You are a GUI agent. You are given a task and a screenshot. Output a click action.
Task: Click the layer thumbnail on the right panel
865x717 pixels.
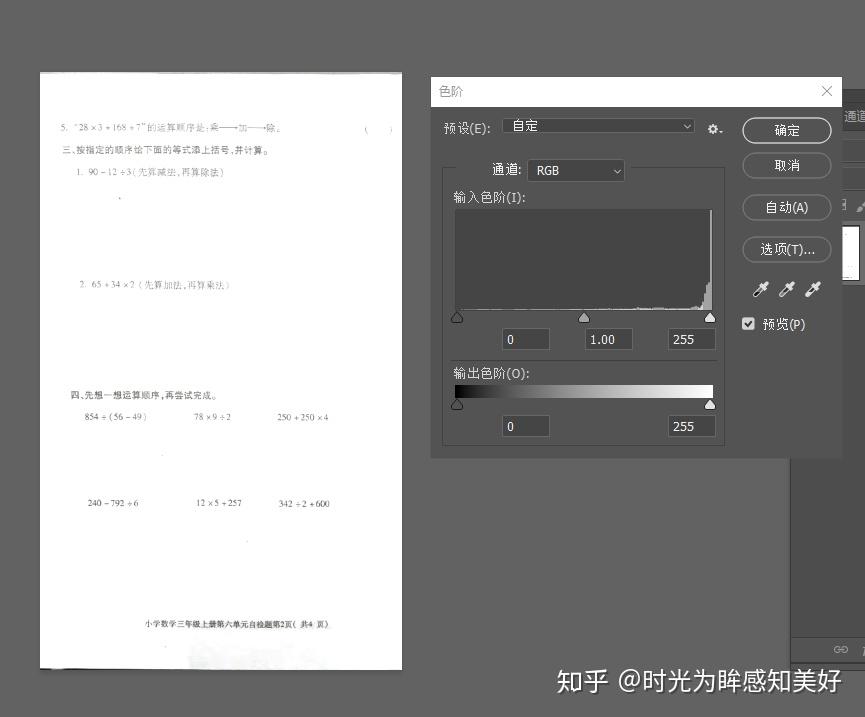point(851,253)
